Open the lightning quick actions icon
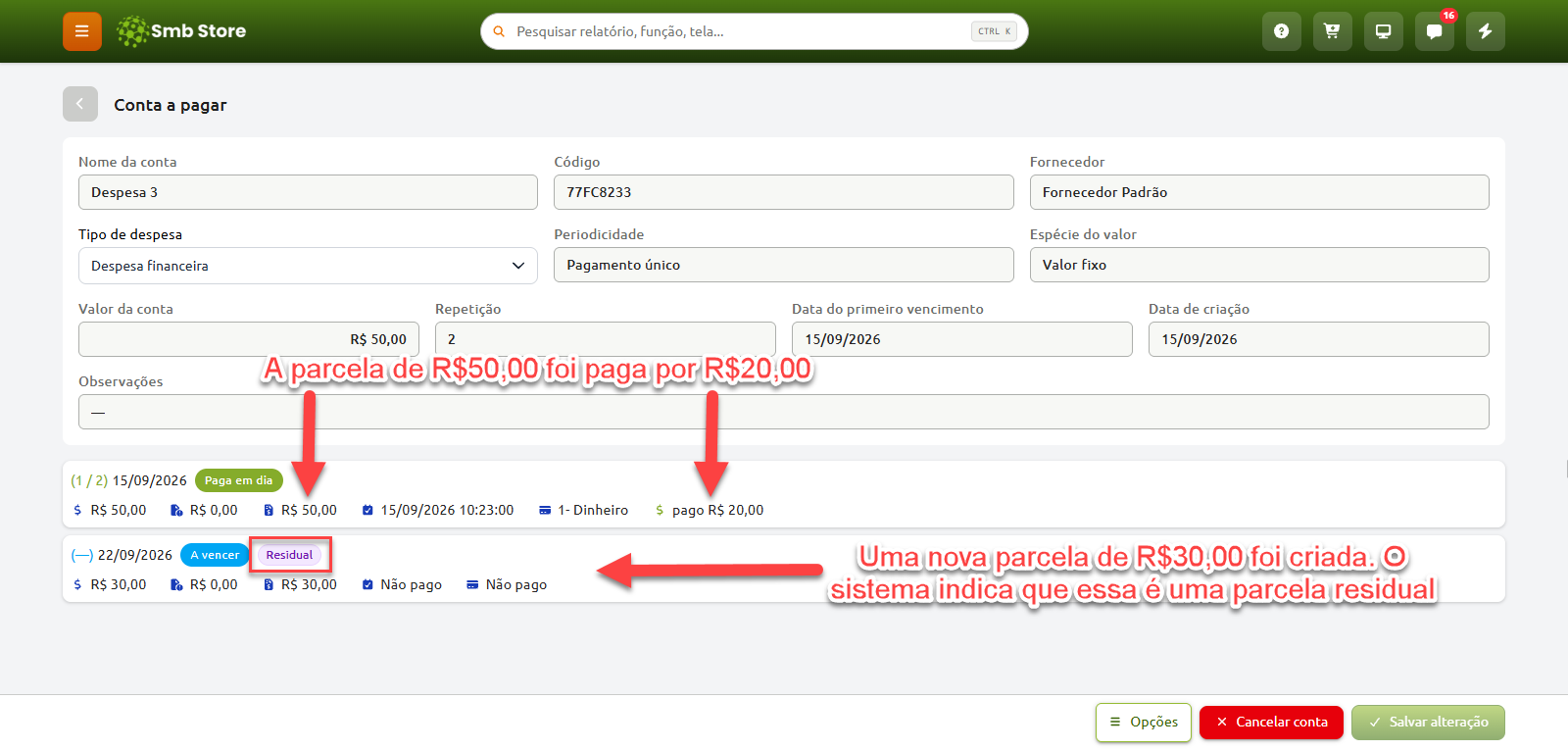The width and height of the screenshot is (1568, 750). (x=1486, y=31)
